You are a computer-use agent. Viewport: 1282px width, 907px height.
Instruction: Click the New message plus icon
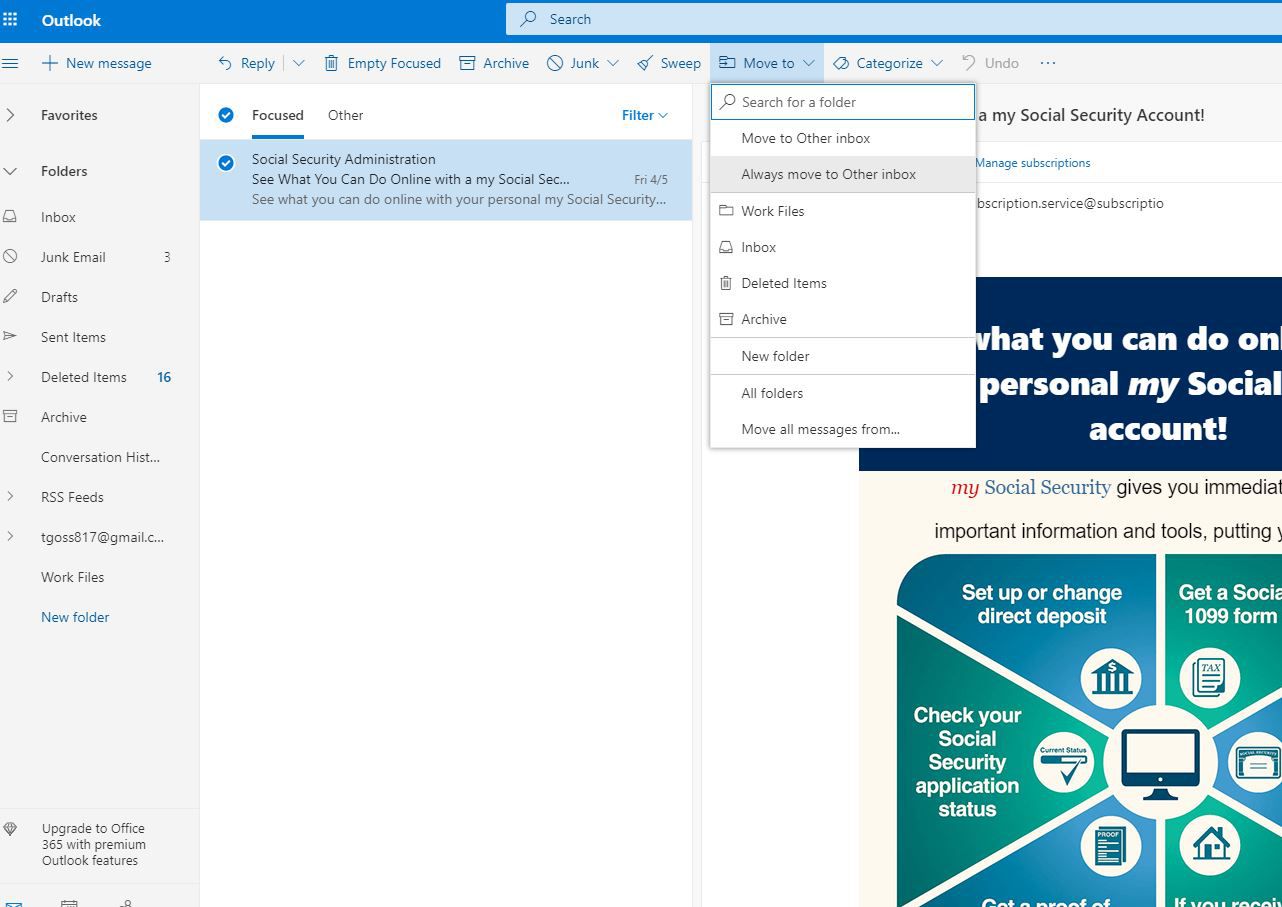tap(49, 63)
